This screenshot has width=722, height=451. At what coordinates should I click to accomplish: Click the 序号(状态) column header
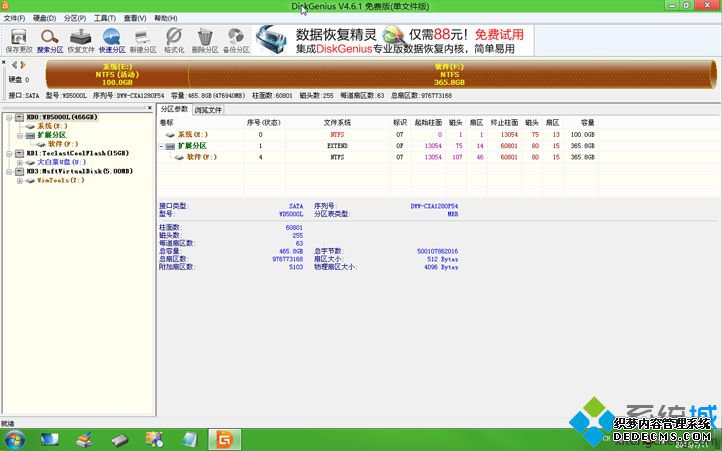click(x=263, y=123)
